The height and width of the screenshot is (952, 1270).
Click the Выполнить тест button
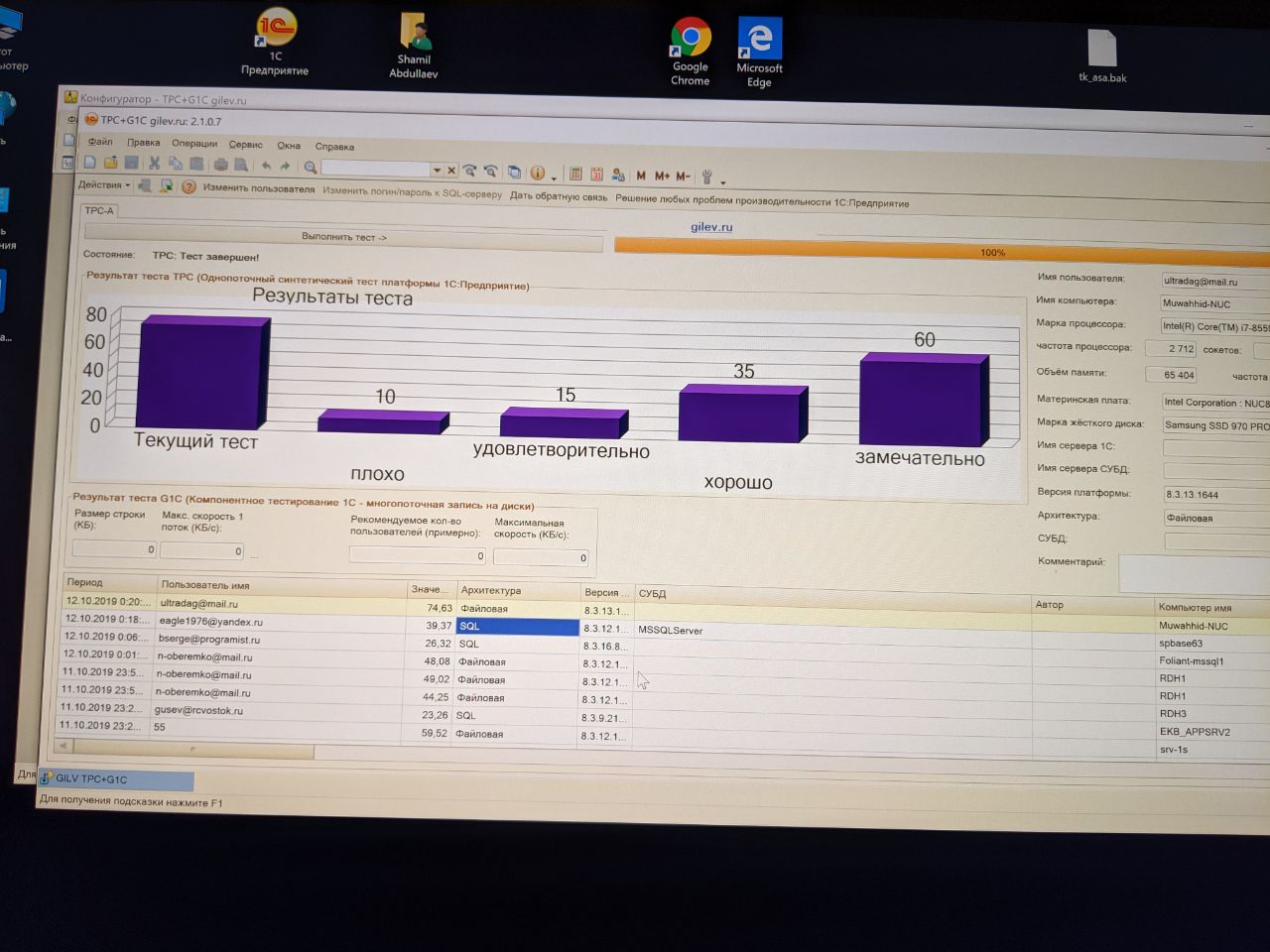[x=344, y=237]
